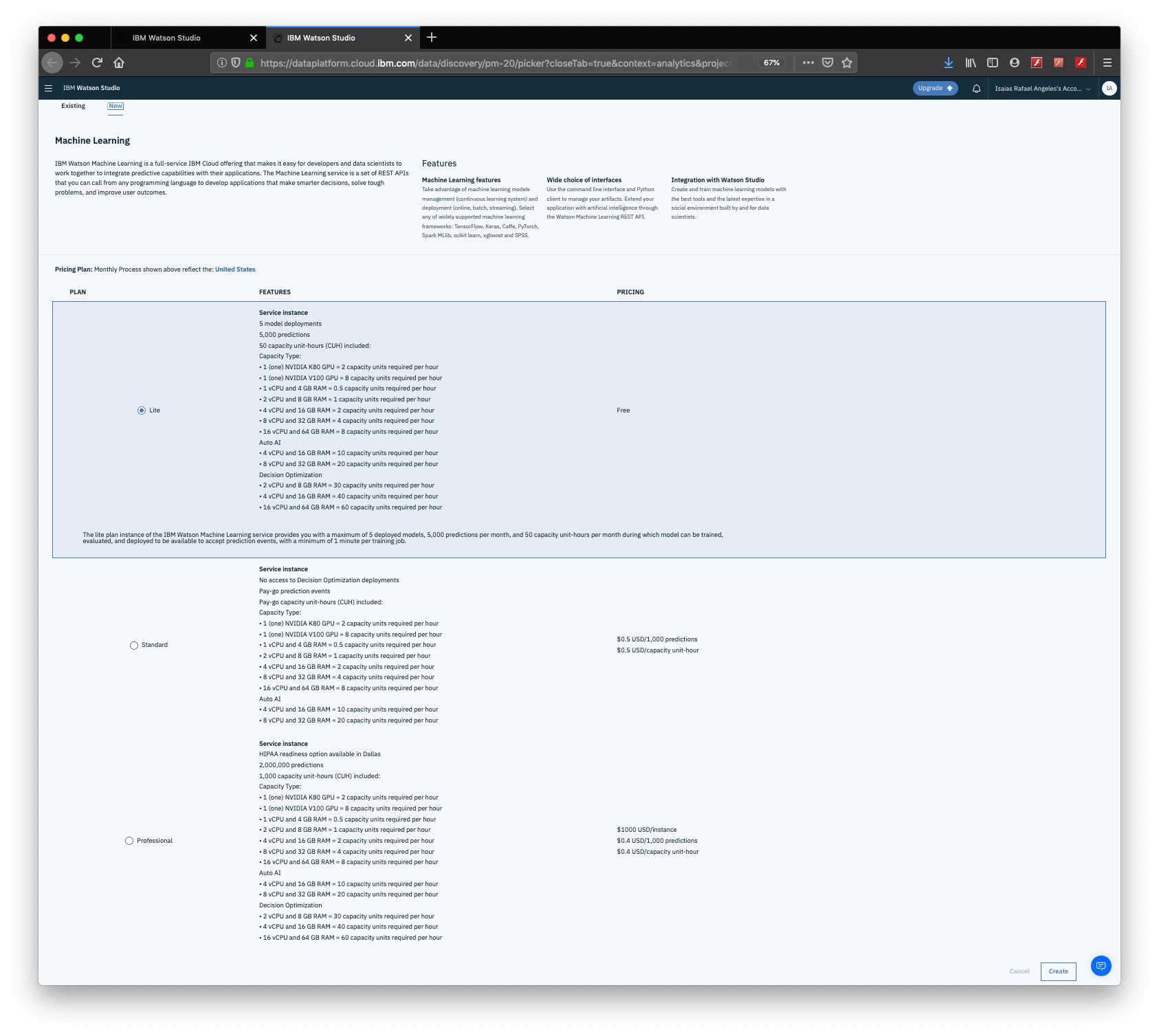Image resolution: width=1159 pixels, height=1036 pixels.
Task: Open the United States pricing region link
Action: click(x=235, y=269)
